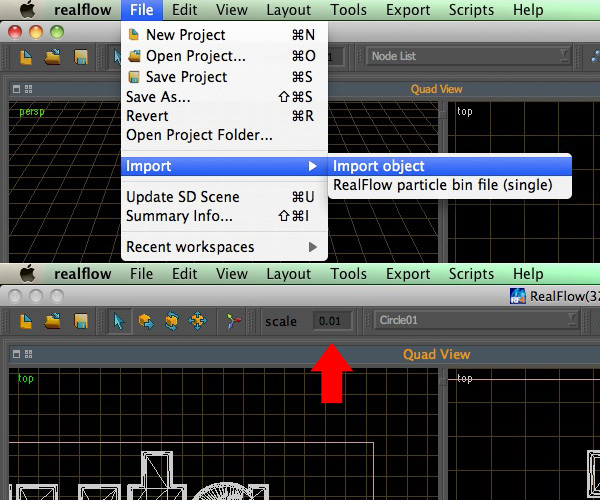Click realflow app menu in top menu bar
Viewport: 600px width, 500px height.
tap(83, 10)
